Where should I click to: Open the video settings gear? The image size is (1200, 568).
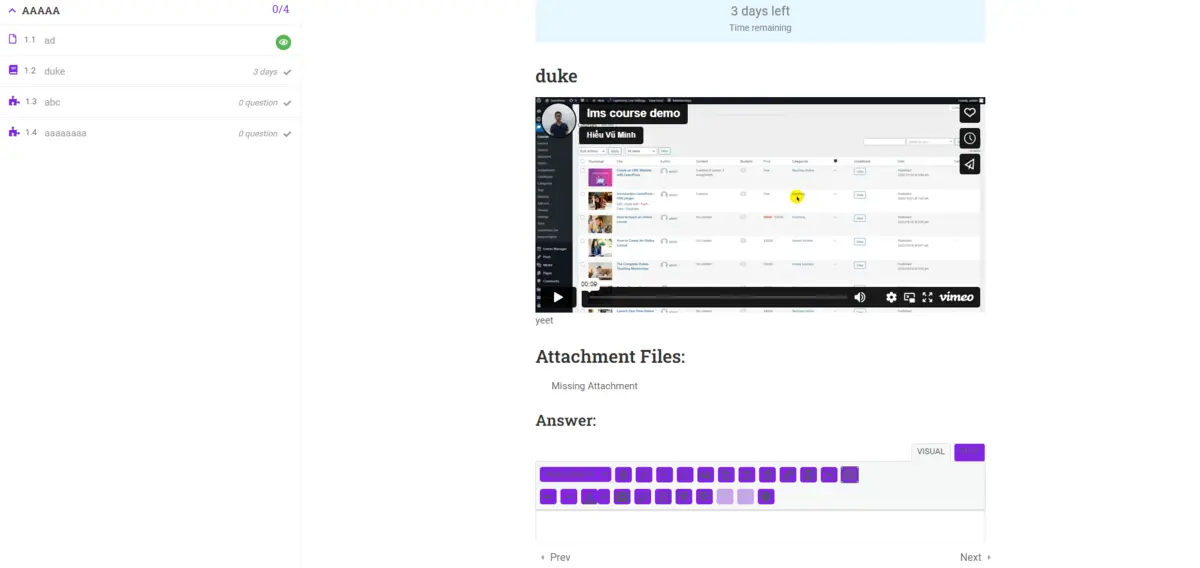891,297
